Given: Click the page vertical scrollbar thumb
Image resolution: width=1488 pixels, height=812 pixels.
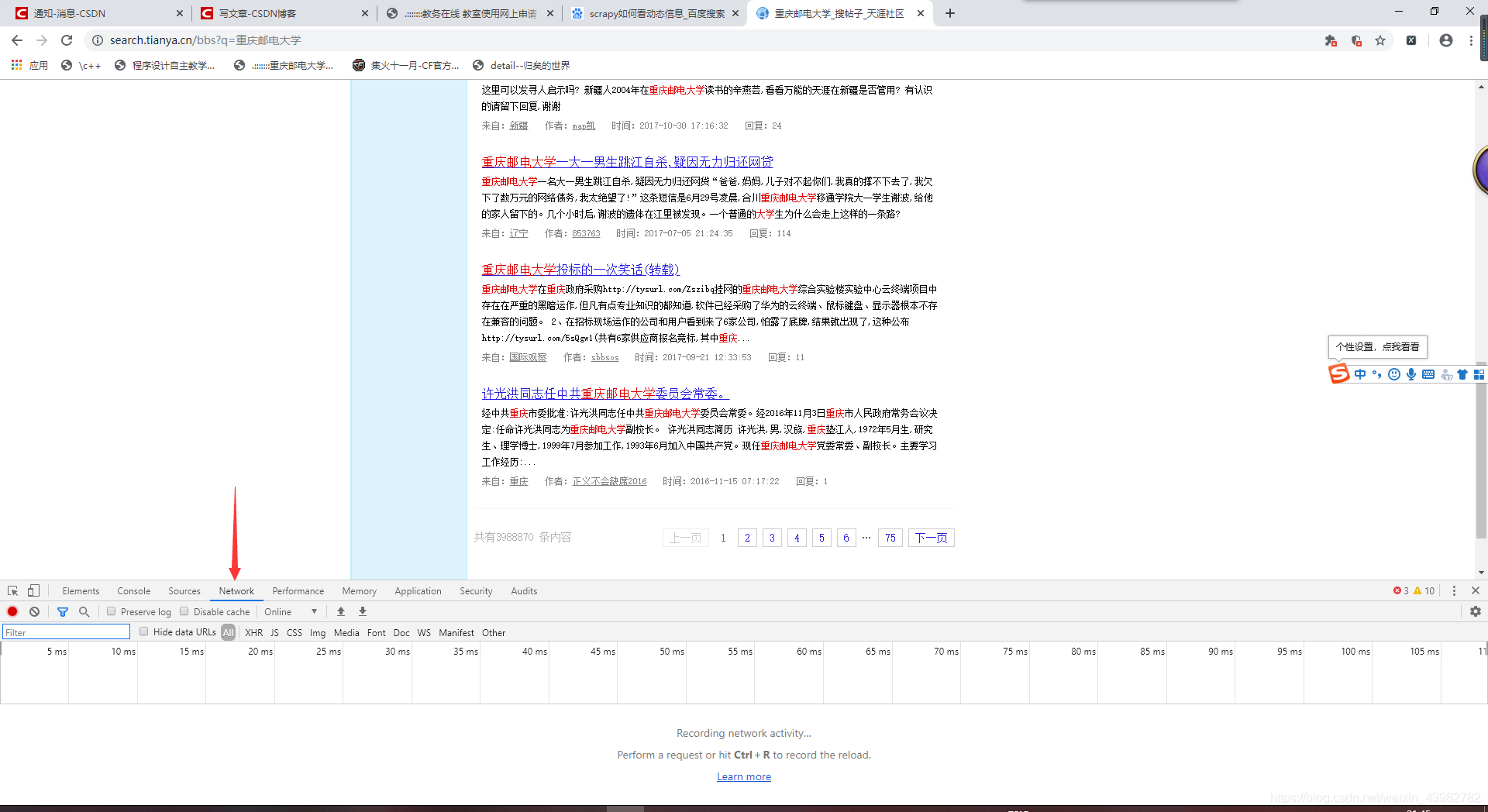Looking at the screenshot, I should click(1481, 451).
